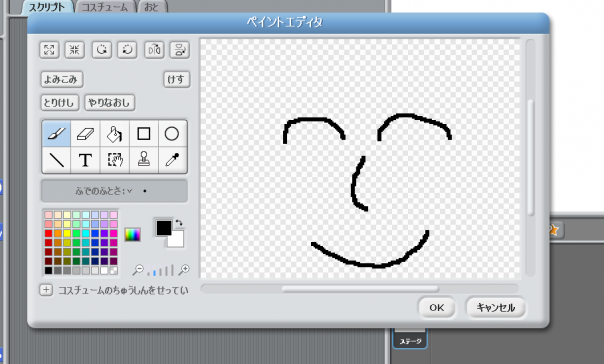Select the paintbrush tool
Image resolution: width=604 pixels, height=364 pixels.
[x=57, y=134]
